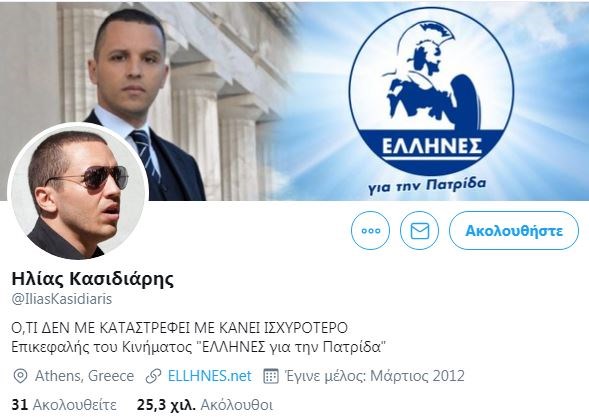Open the three-dot more options button
The width and height of the screenshot is (589, 419).
[x=370, y=230]
